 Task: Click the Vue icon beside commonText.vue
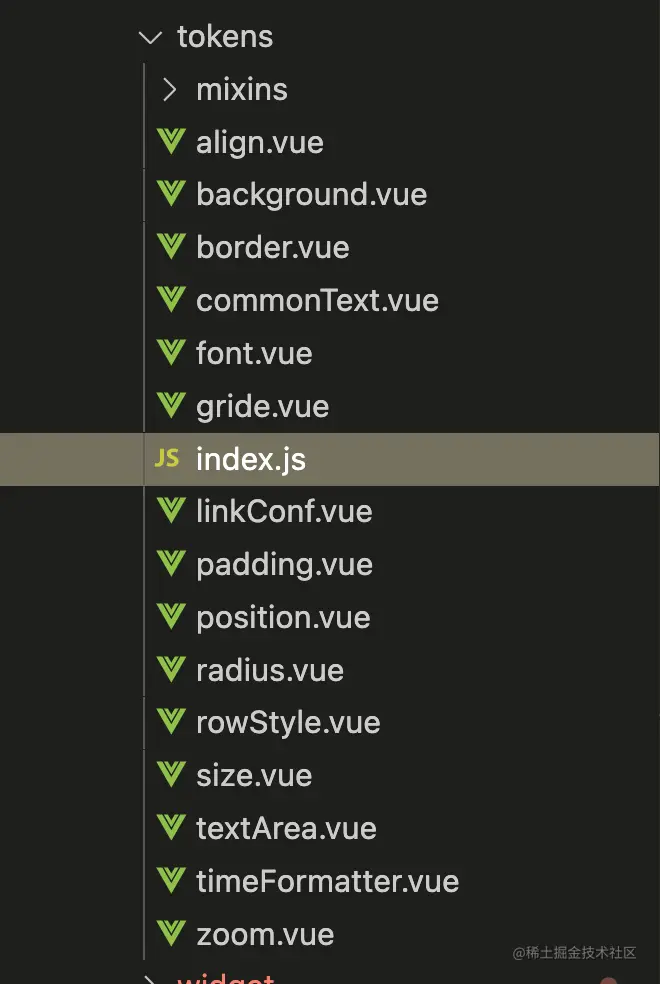tap(171, 300)
